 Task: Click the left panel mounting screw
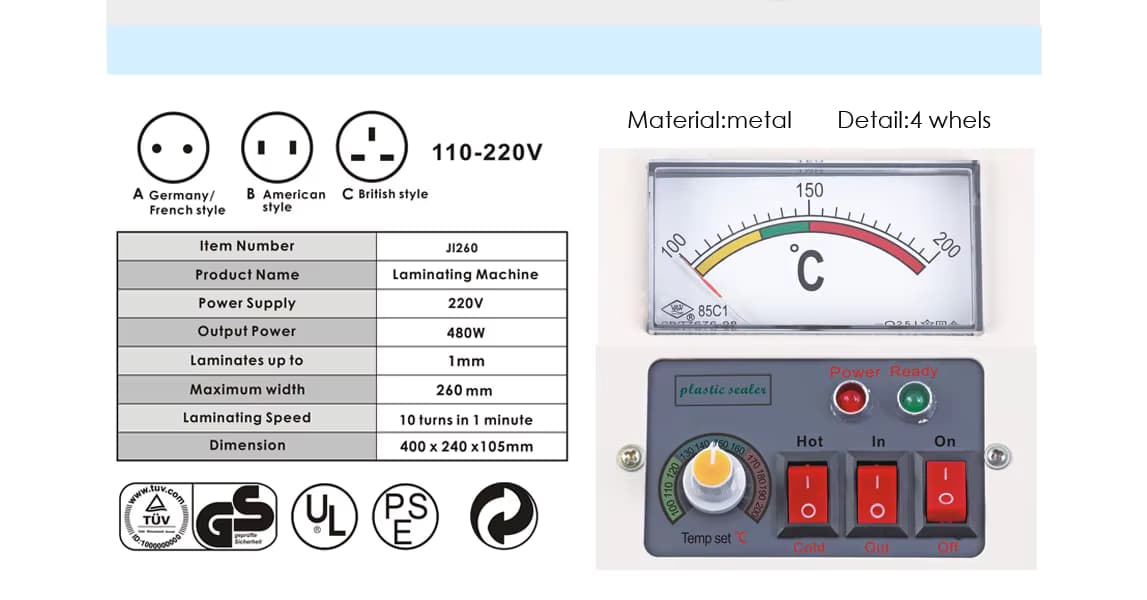pyautogui.click(x=630, y=457)
